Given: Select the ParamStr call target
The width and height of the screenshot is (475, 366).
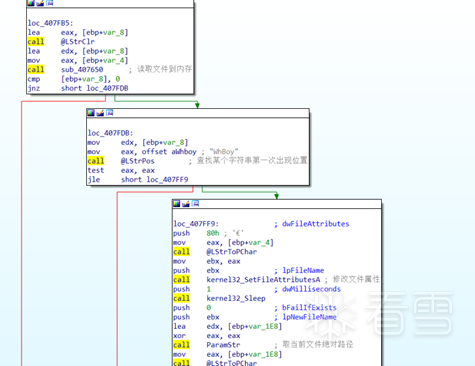Looking at the screenshot, I should [x=223, y=345].
